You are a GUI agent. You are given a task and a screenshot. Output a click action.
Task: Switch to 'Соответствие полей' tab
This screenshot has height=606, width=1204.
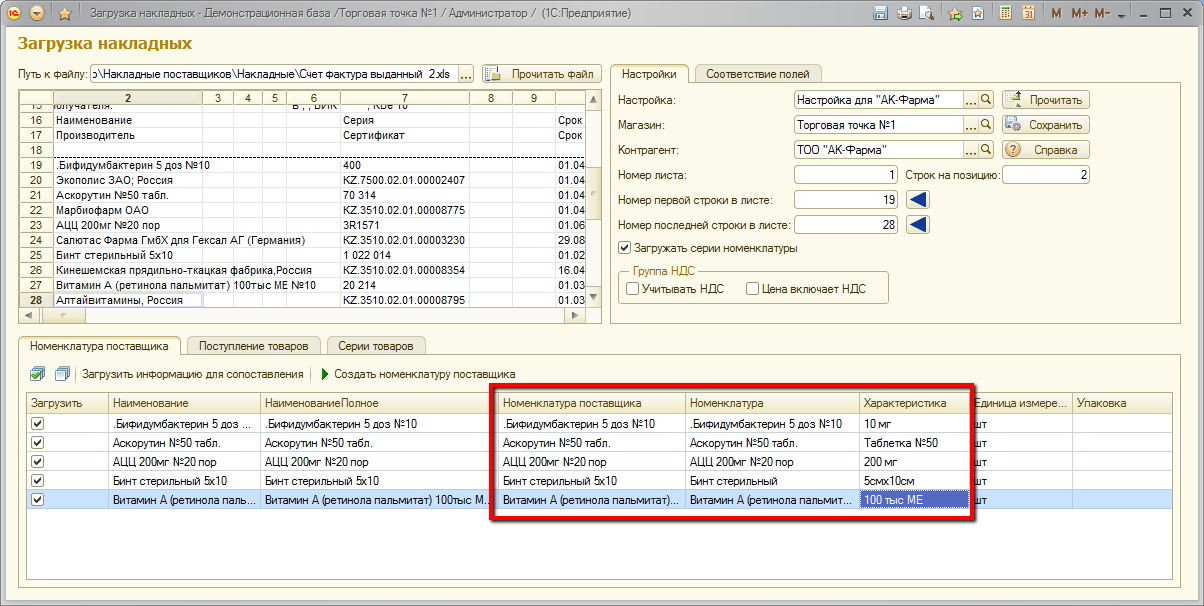point(758,74)
